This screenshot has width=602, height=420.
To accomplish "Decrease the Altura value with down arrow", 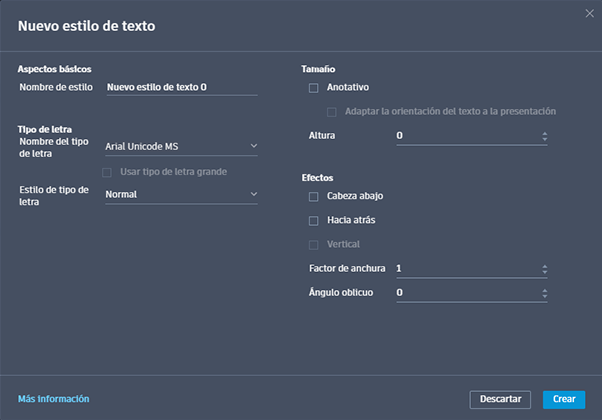I will click(x=544, y=139).
